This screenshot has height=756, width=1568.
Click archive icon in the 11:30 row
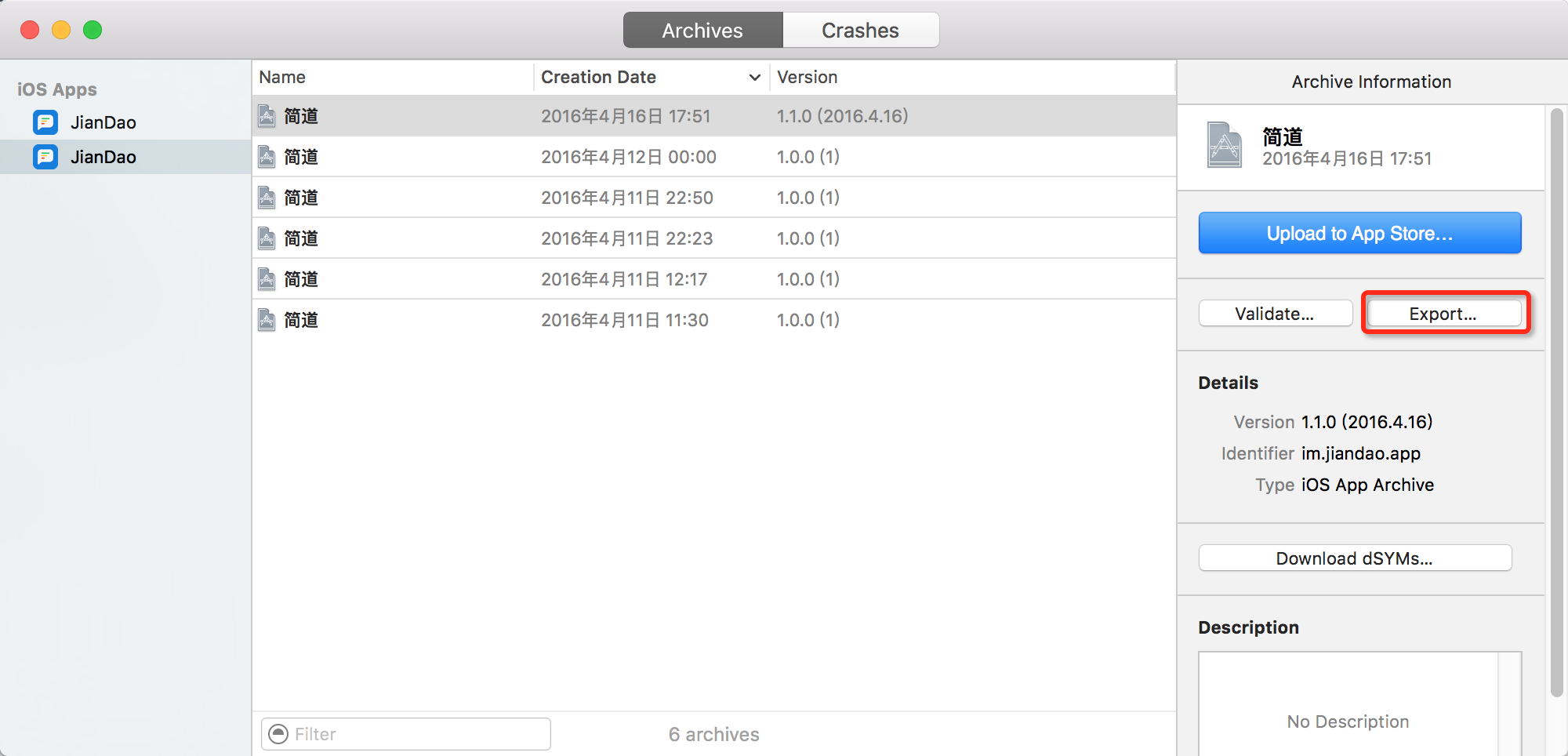(x=267, y=320)
